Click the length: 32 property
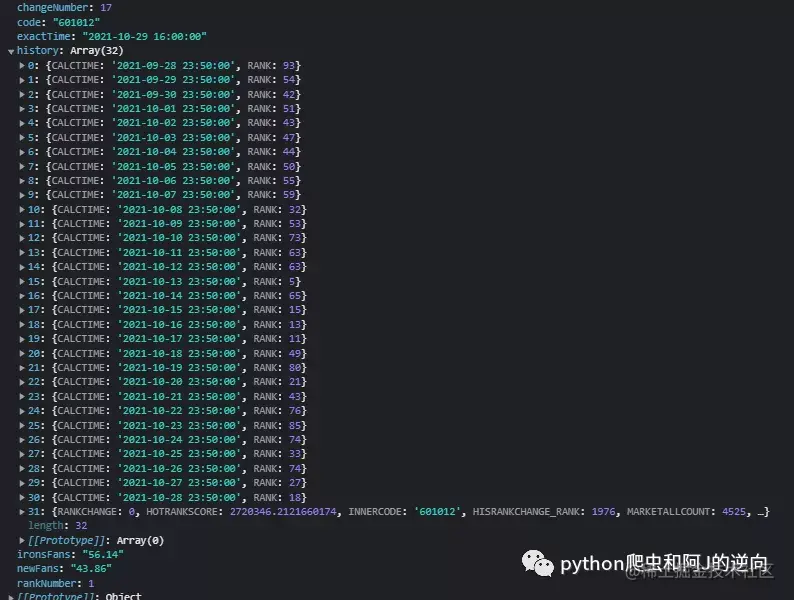Viewport: 794px width, 600px height. (x=58, y=526)
